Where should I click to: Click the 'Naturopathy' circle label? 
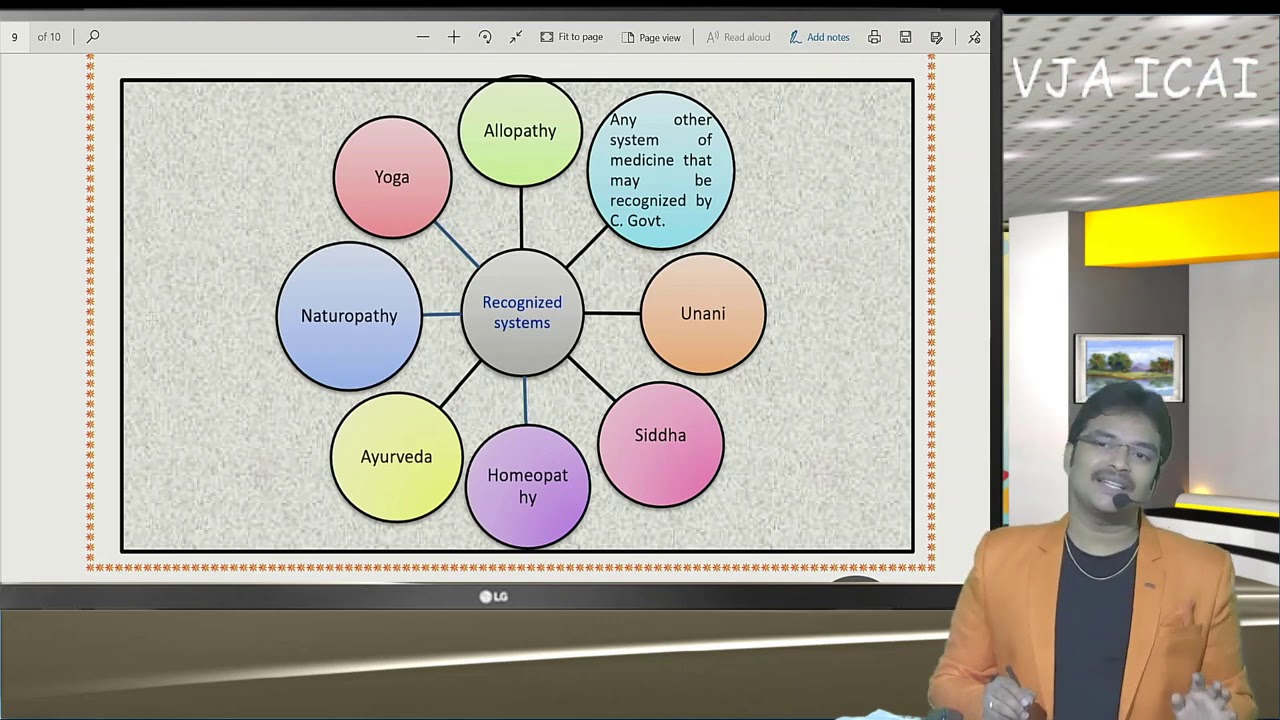pyautogui.click(x=349, y=316)
